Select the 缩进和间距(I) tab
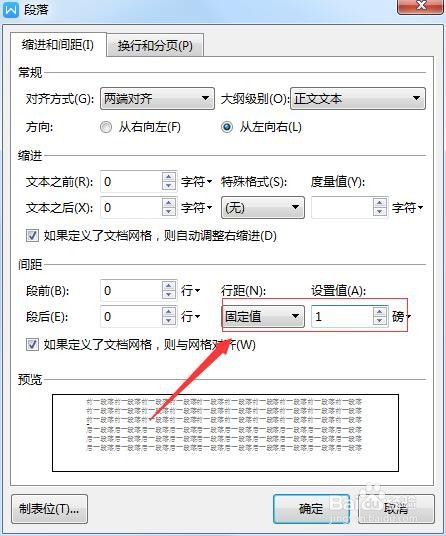This screenshot has height=536, width=446. [x=58, y=45]
